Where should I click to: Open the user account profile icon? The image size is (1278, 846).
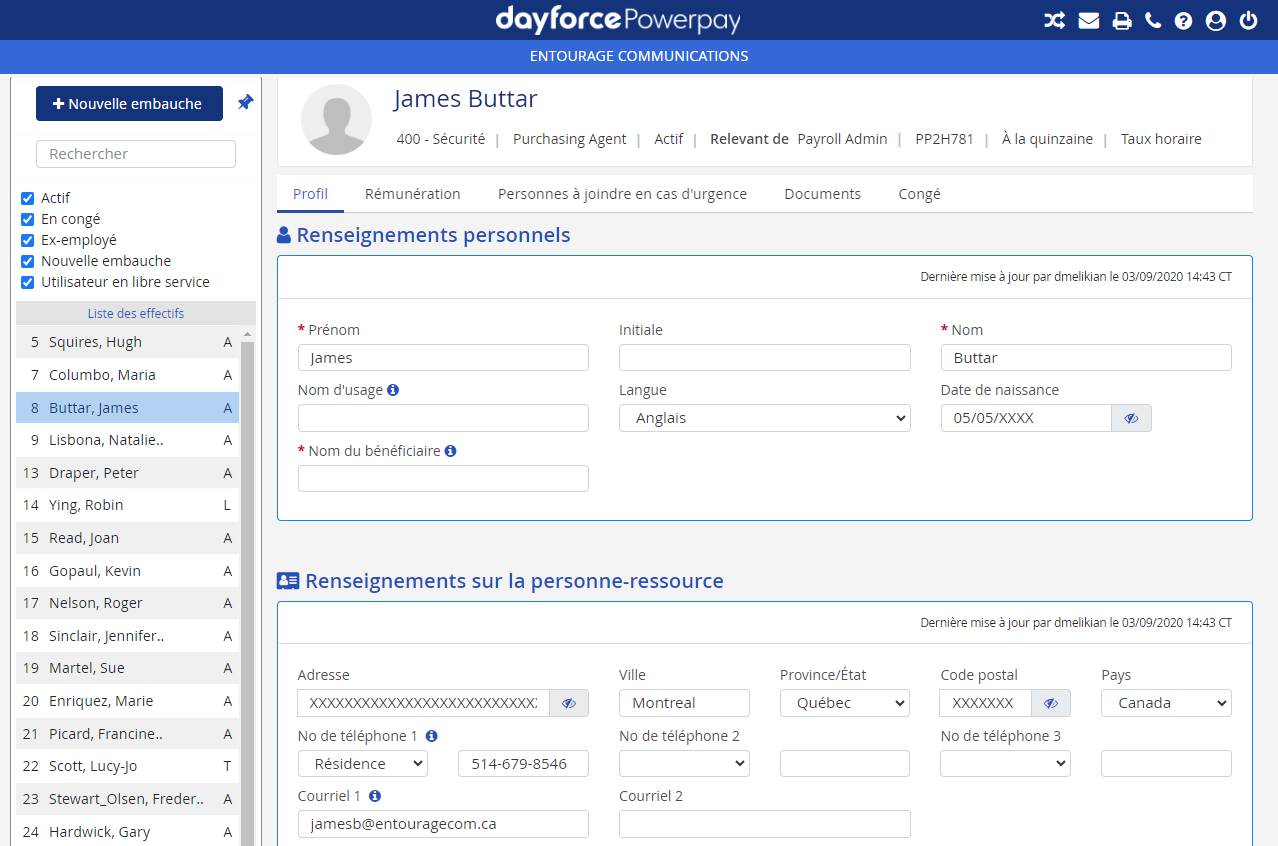[x=1215, y=20]
